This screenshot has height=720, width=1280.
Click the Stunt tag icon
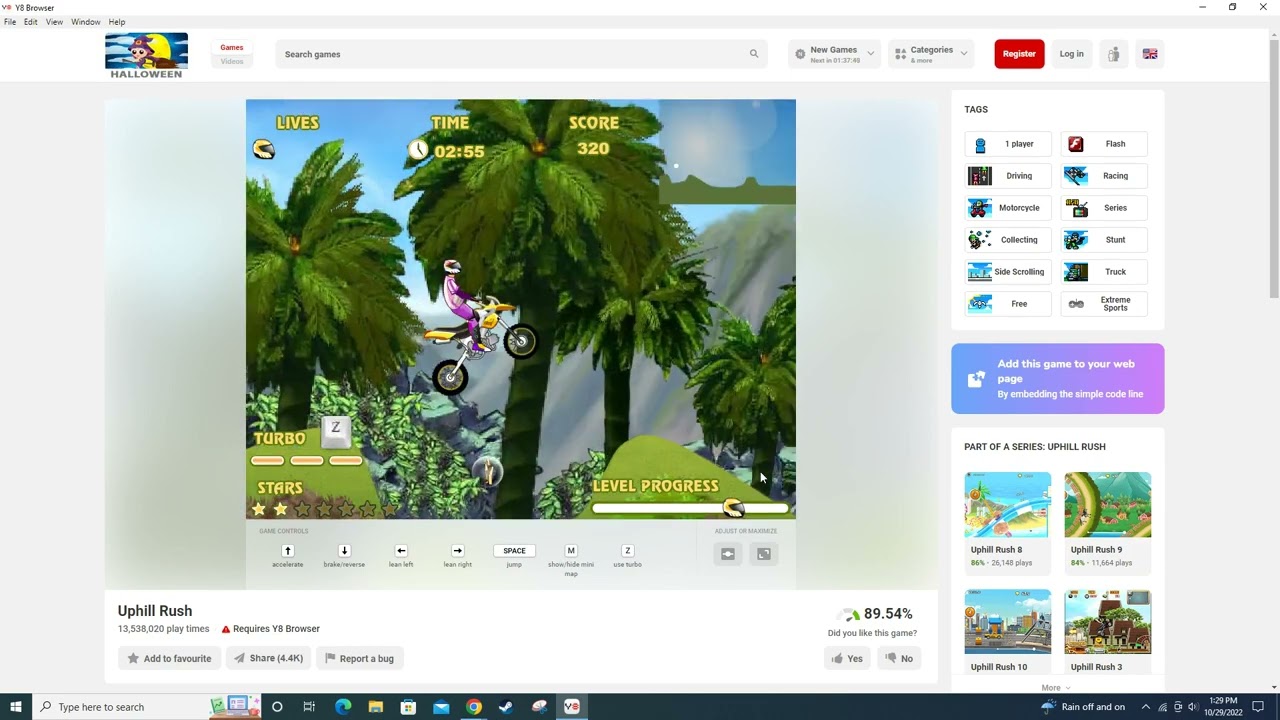(x=1076, y=240)
